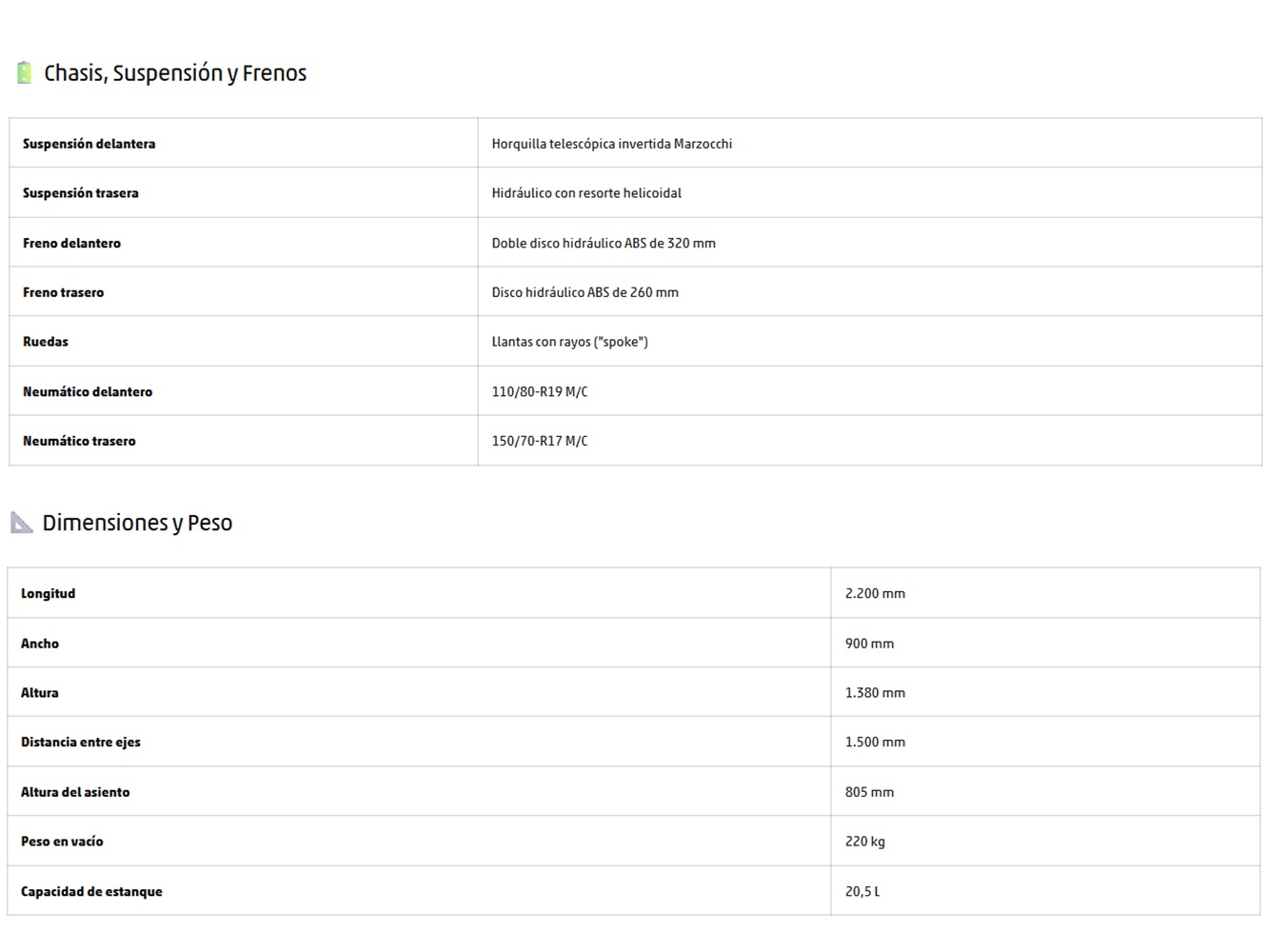
Task: Click the Peso en vacío label
Action: coord(63,842)
